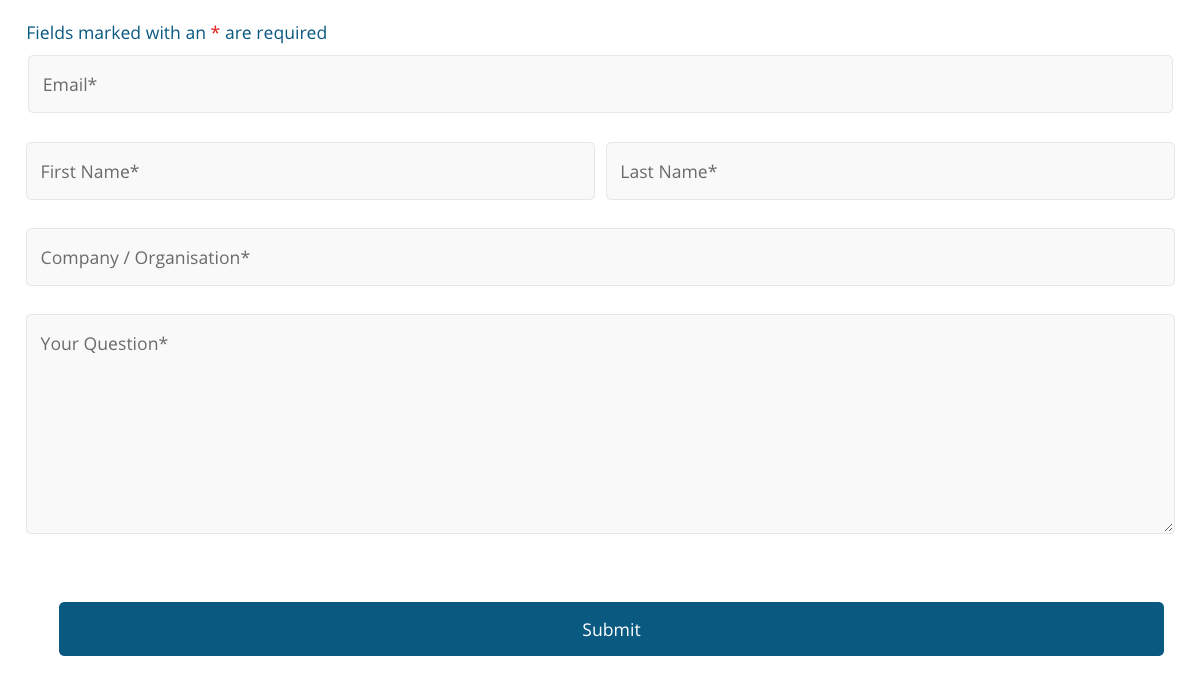Click into the Company / Organisation field
Image resolution: width=1199 pixels, height=679 pixels.
click(600, 257)
